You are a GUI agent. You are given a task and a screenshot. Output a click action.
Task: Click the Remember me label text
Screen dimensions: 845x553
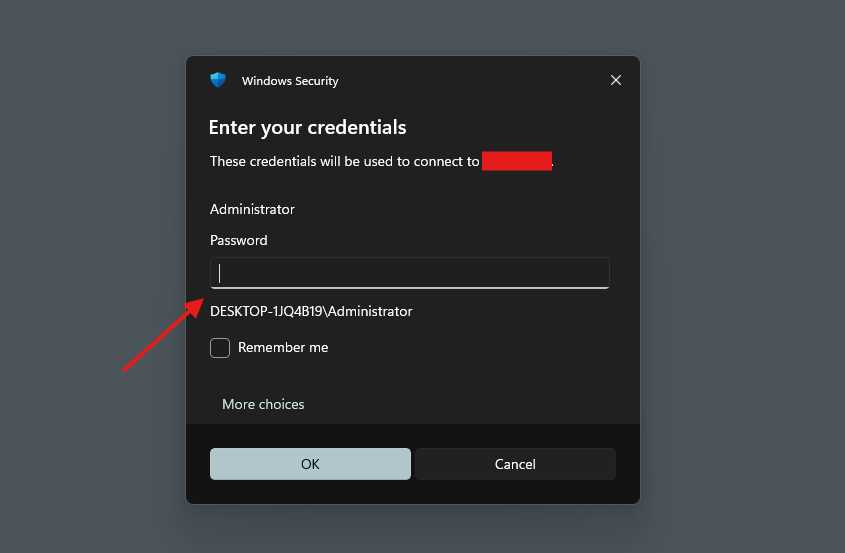point(283,348)
